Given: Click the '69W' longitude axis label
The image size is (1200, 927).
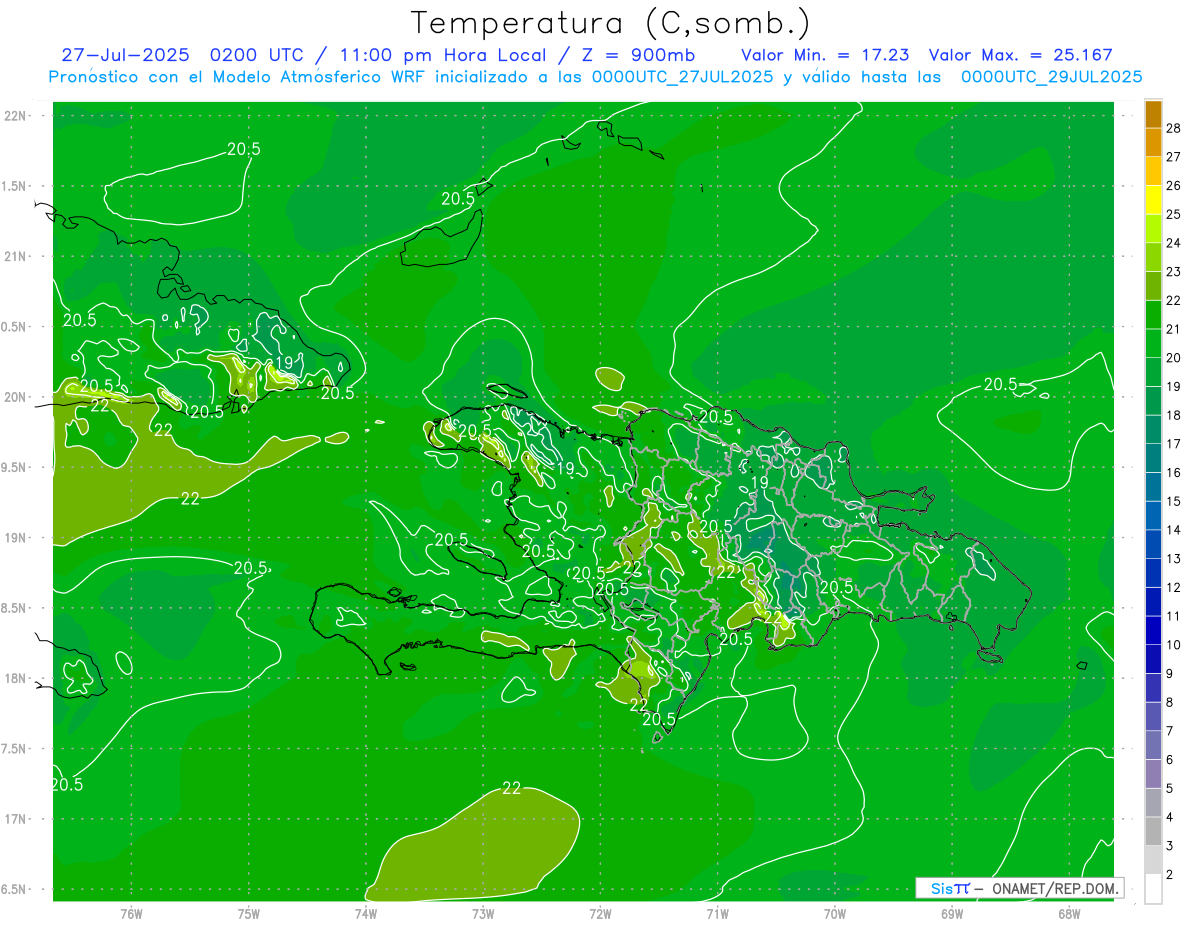Looking at the screenshot, I should pyautogui.click(x=952, y=914).
